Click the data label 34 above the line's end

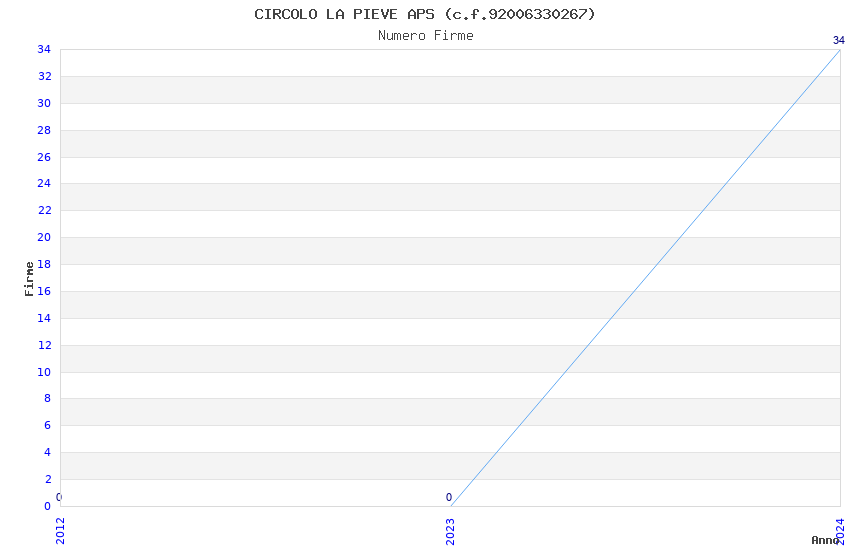838,40
